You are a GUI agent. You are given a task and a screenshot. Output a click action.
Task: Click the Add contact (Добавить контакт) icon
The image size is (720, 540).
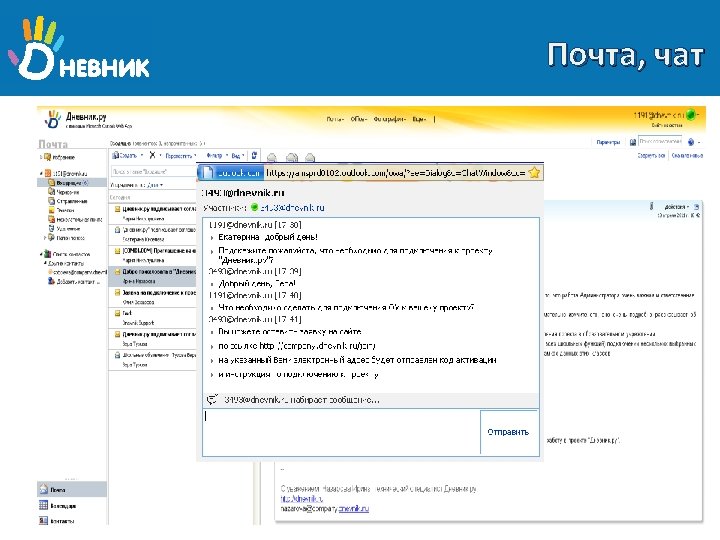coord(51,281)
